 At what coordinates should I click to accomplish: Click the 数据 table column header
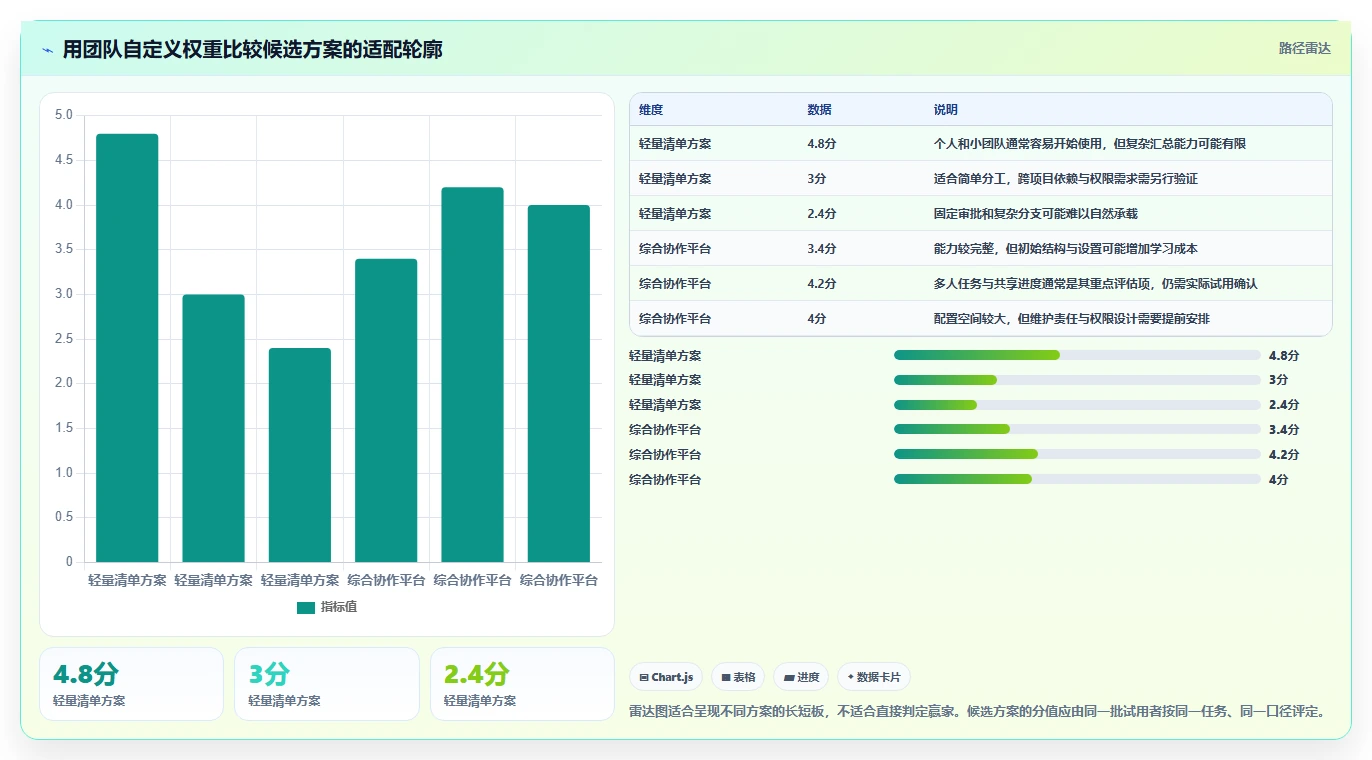819,110
